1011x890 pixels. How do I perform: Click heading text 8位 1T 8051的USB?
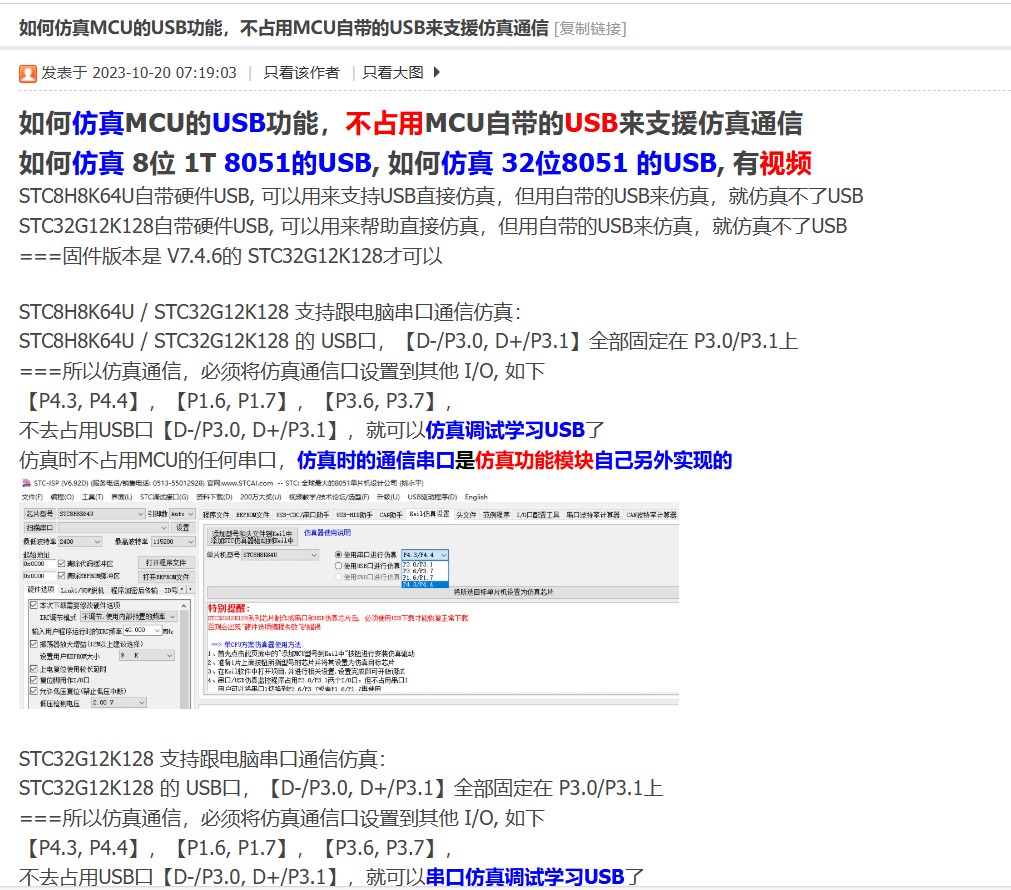[x=251, y=163]
